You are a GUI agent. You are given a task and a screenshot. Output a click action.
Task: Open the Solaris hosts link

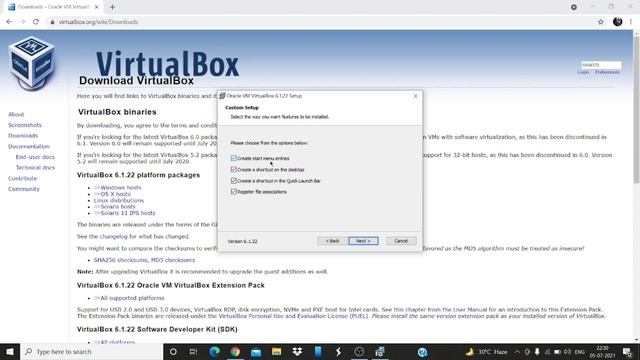click(x=118, y=207)
